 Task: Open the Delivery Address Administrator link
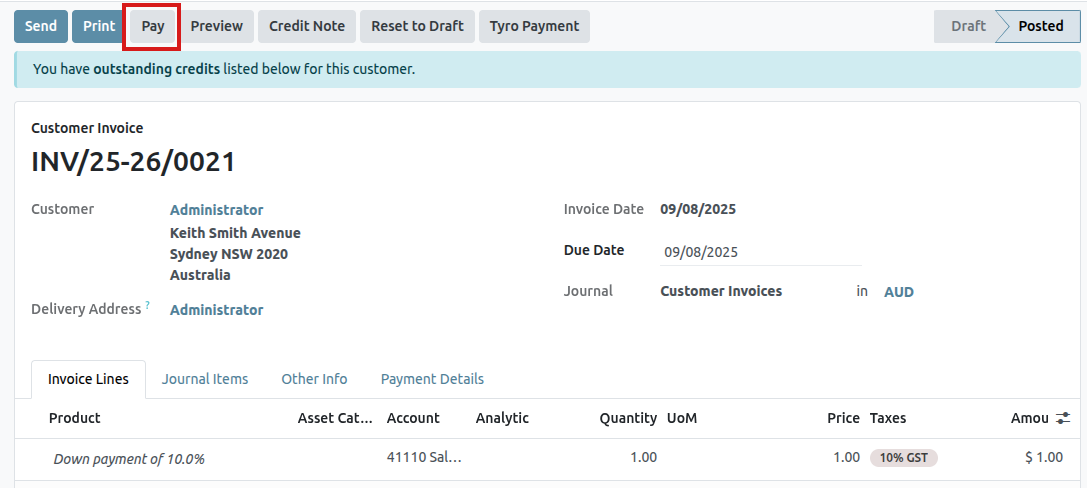tap(216, 310)
